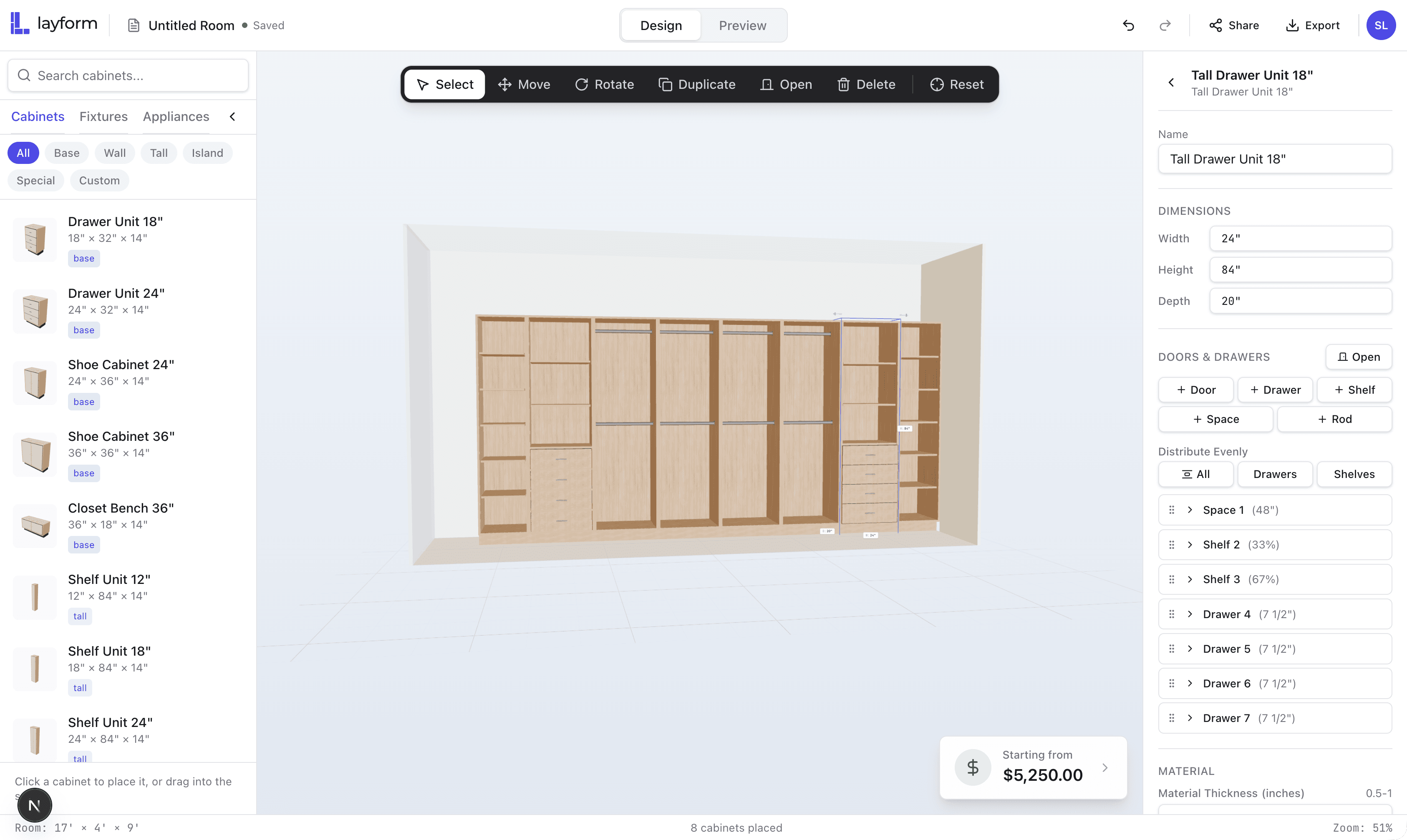
Task: Distribute Shelves evenly
Action: (1354, 474)
